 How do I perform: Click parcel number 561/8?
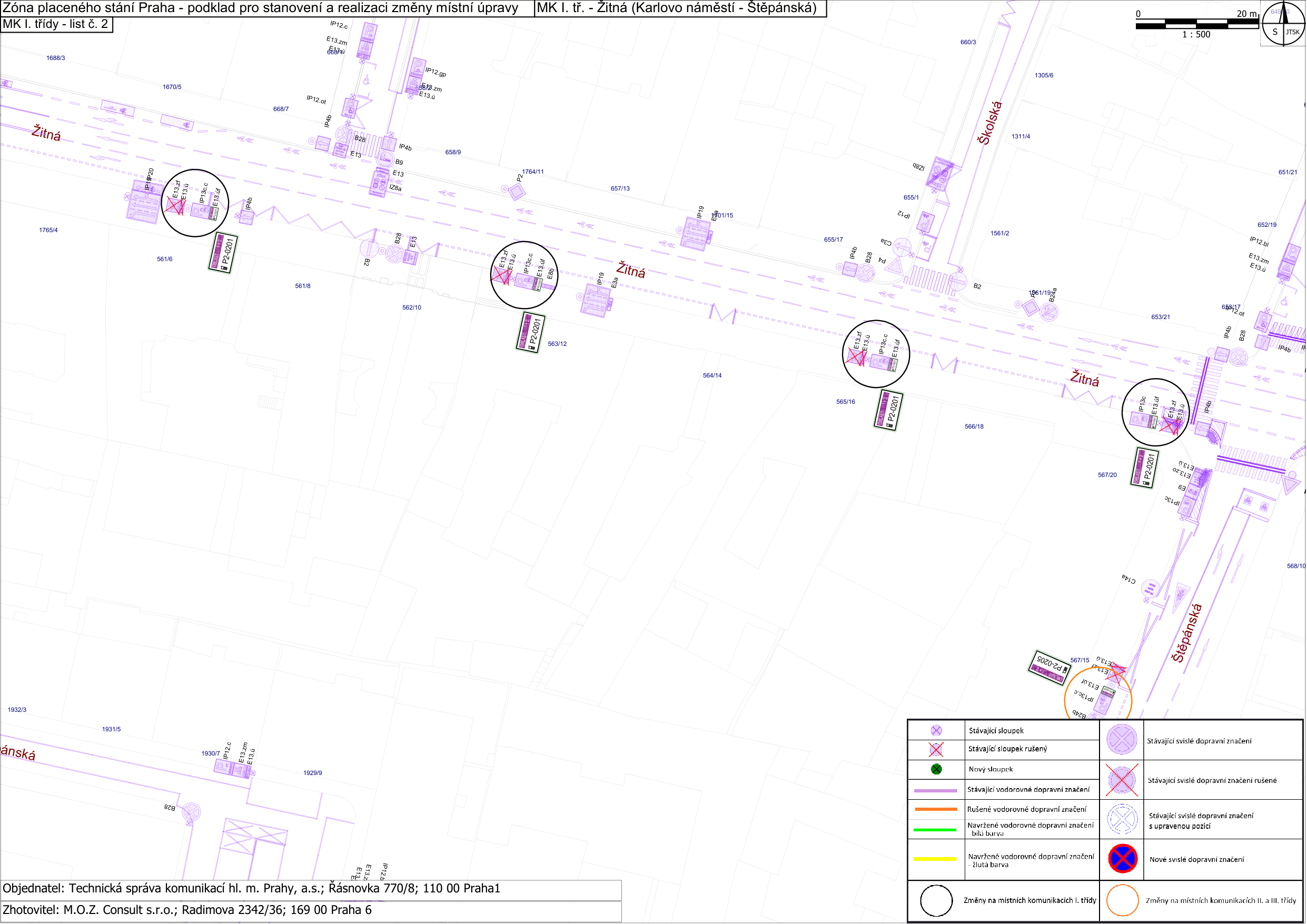303,286
